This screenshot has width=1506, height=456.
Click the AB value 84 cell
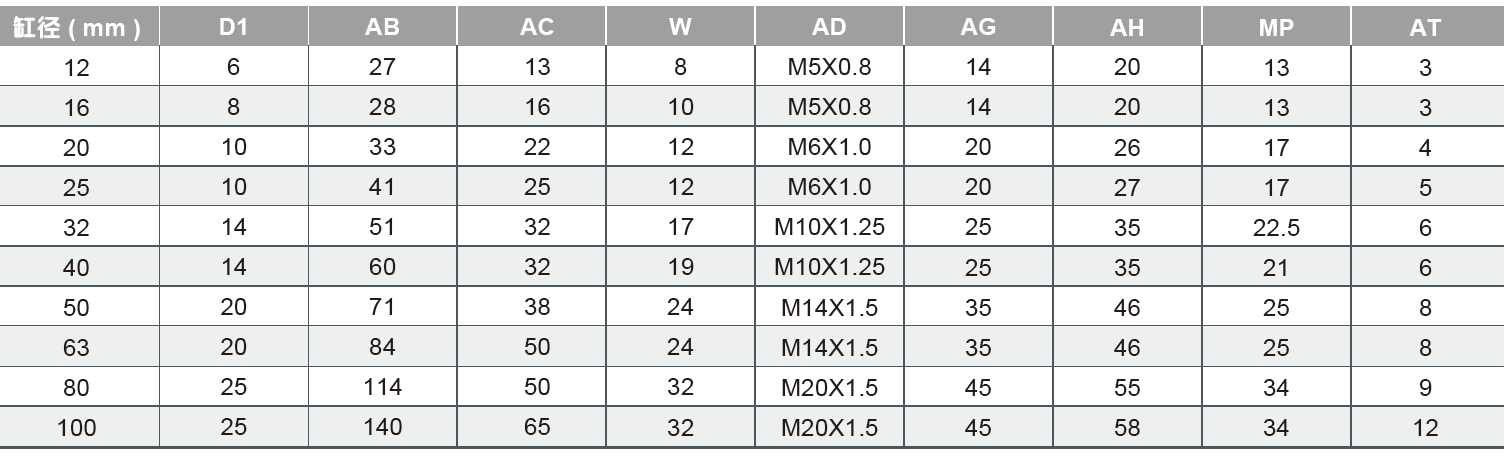point(382,348)
